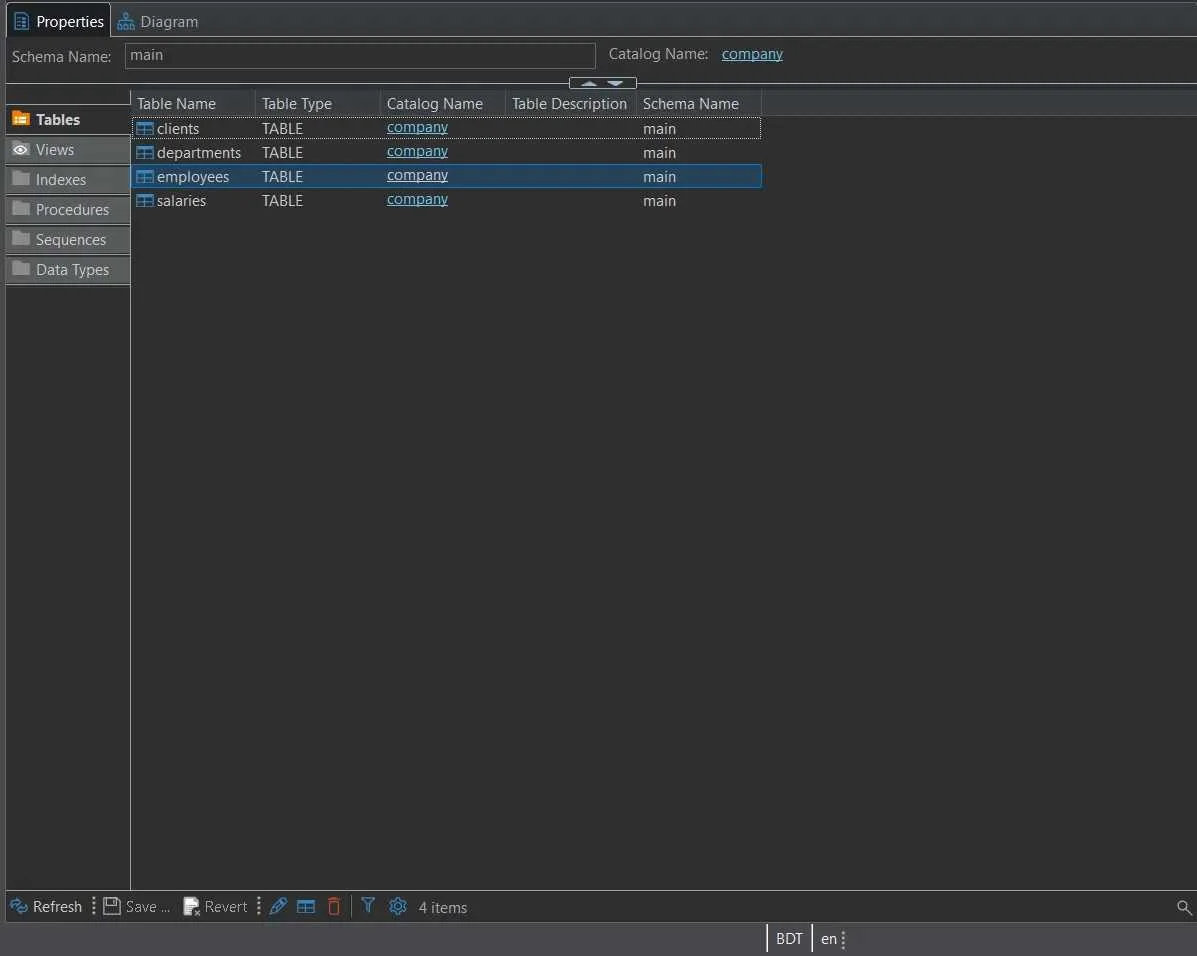The width and height of the screenshot is (1197, 956).
Task: Click the table icon beside salaries
Action: pyautogui.click(x=144, y=201)
